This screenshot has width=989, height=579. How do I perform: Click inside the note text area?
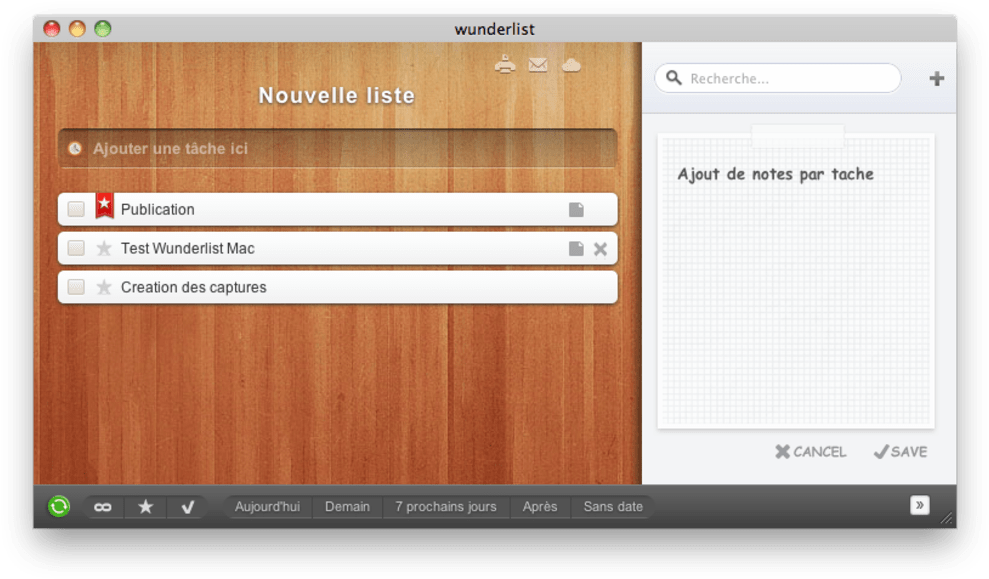pos(796,281)
